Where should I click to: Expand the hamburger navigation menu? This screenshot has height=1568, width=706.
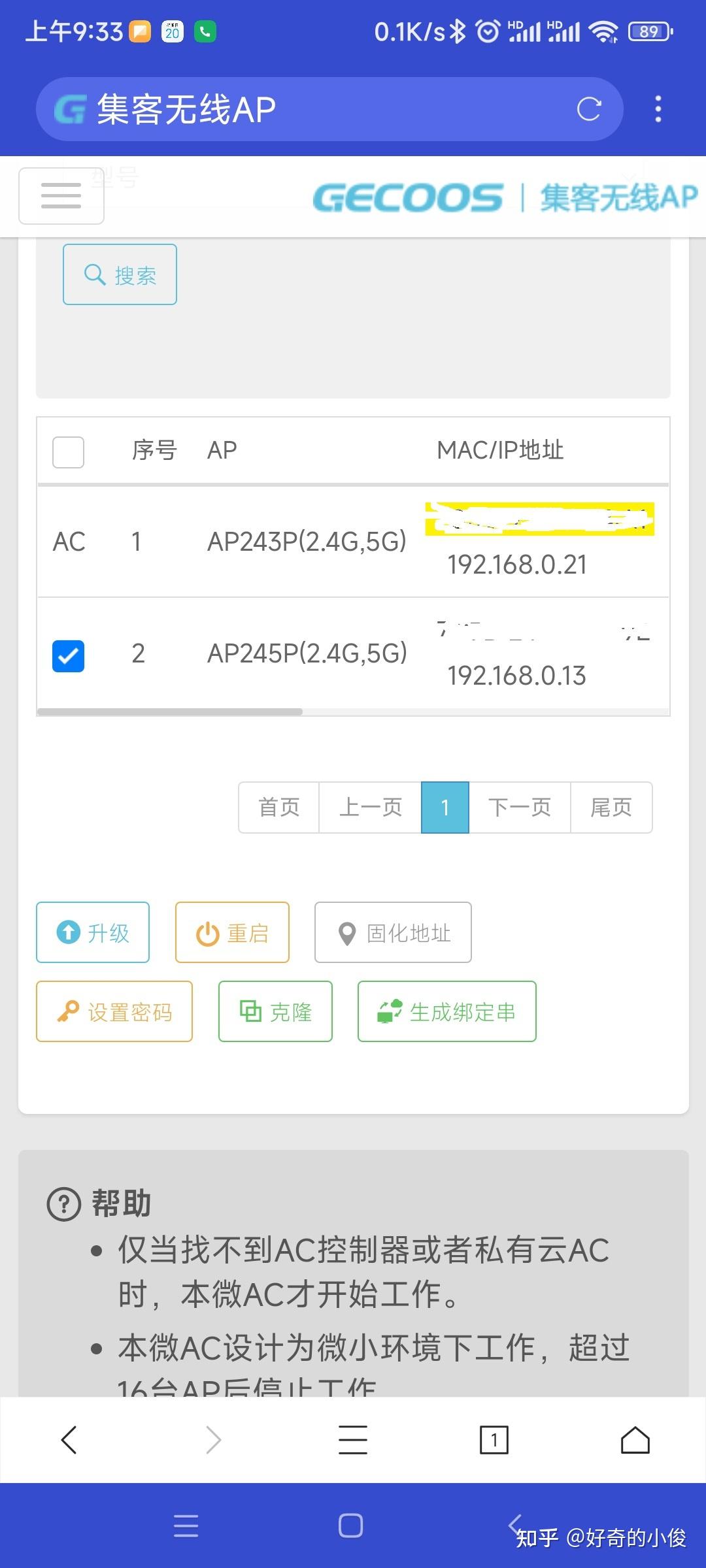61,195
